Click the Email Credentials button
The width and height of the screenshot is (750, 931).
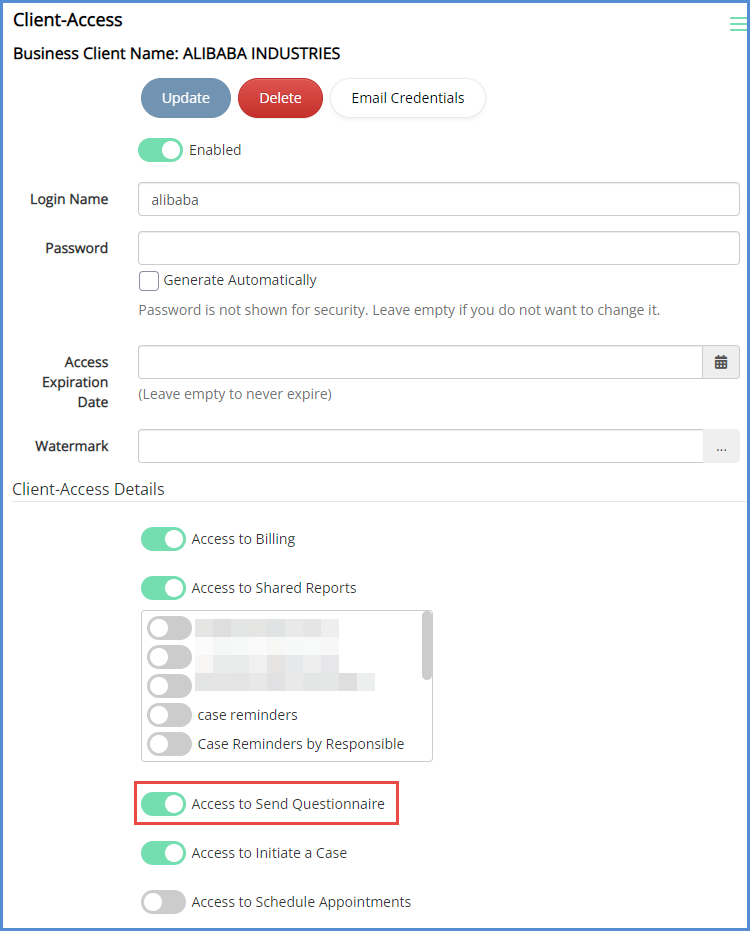pyautogui.click(x=407, y=98)
